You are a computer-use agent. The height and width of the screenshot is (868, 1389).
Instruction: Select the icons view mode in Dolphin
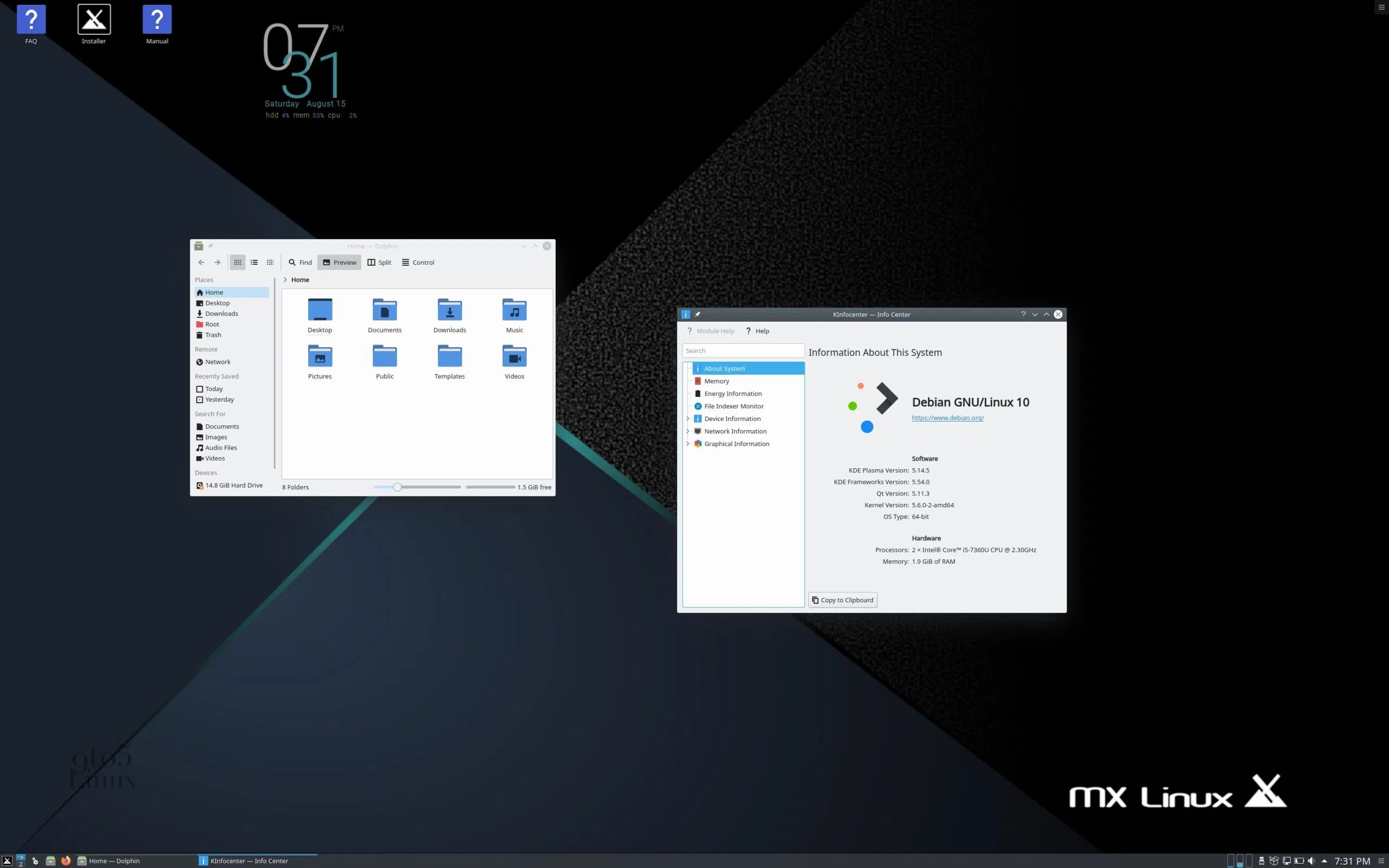tap(237, 263)
